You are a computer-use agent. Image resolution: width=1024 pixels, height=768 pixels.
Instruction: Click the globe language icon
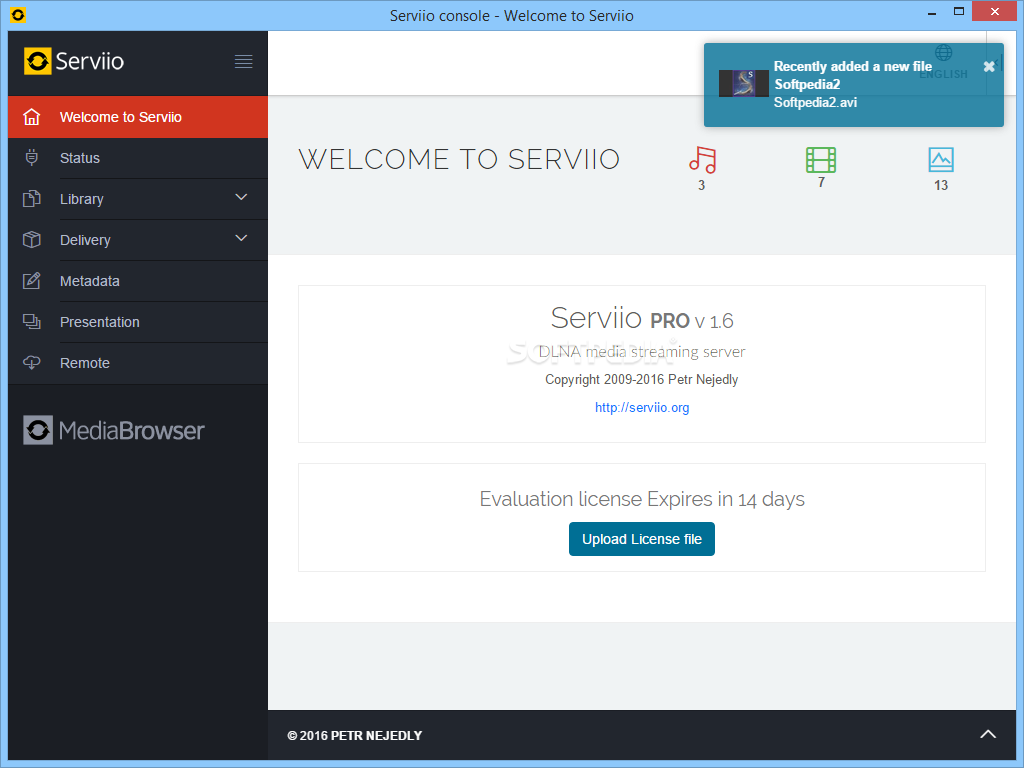tap(943, 53)
